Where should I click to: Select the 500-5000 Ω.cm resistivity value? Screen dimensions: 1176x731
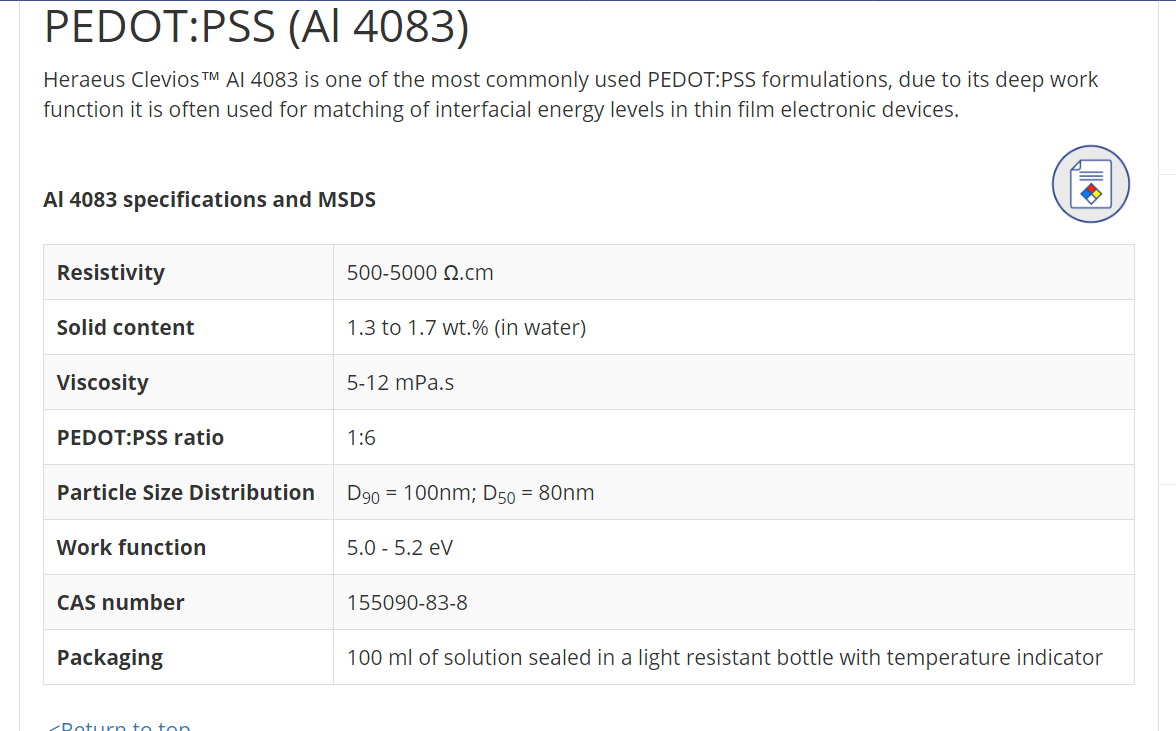[x=420, y=272]
